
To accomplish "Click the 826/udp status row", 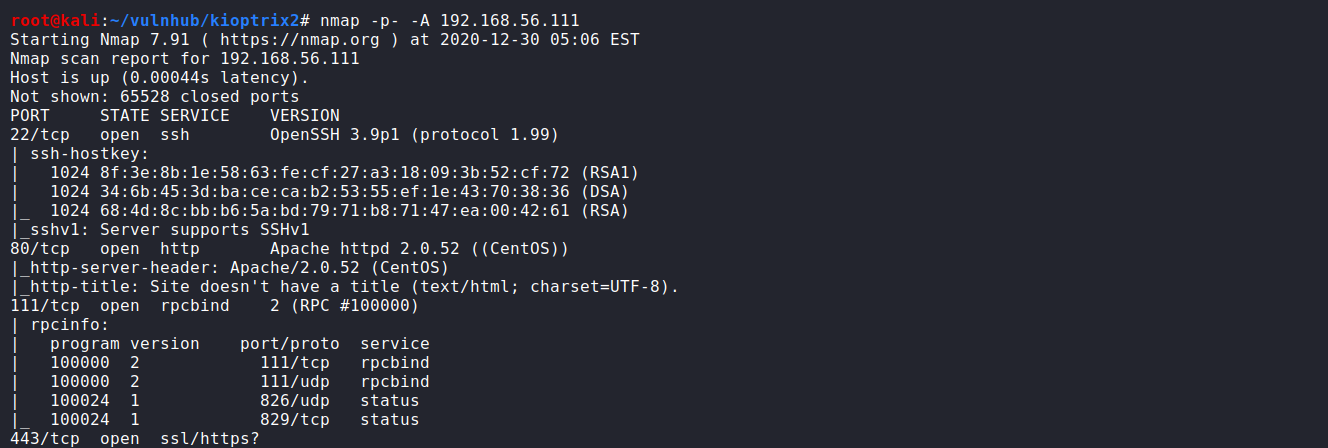I will (240, 401).
